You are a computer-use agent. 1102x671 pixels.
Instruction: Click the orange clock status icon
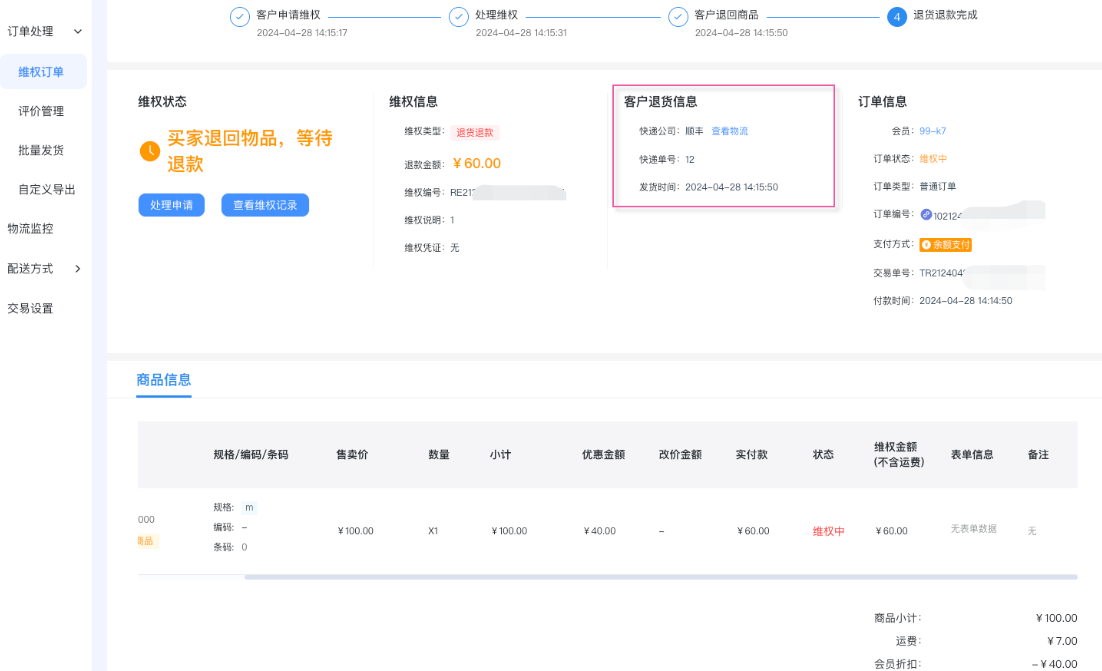click(150, 151)
